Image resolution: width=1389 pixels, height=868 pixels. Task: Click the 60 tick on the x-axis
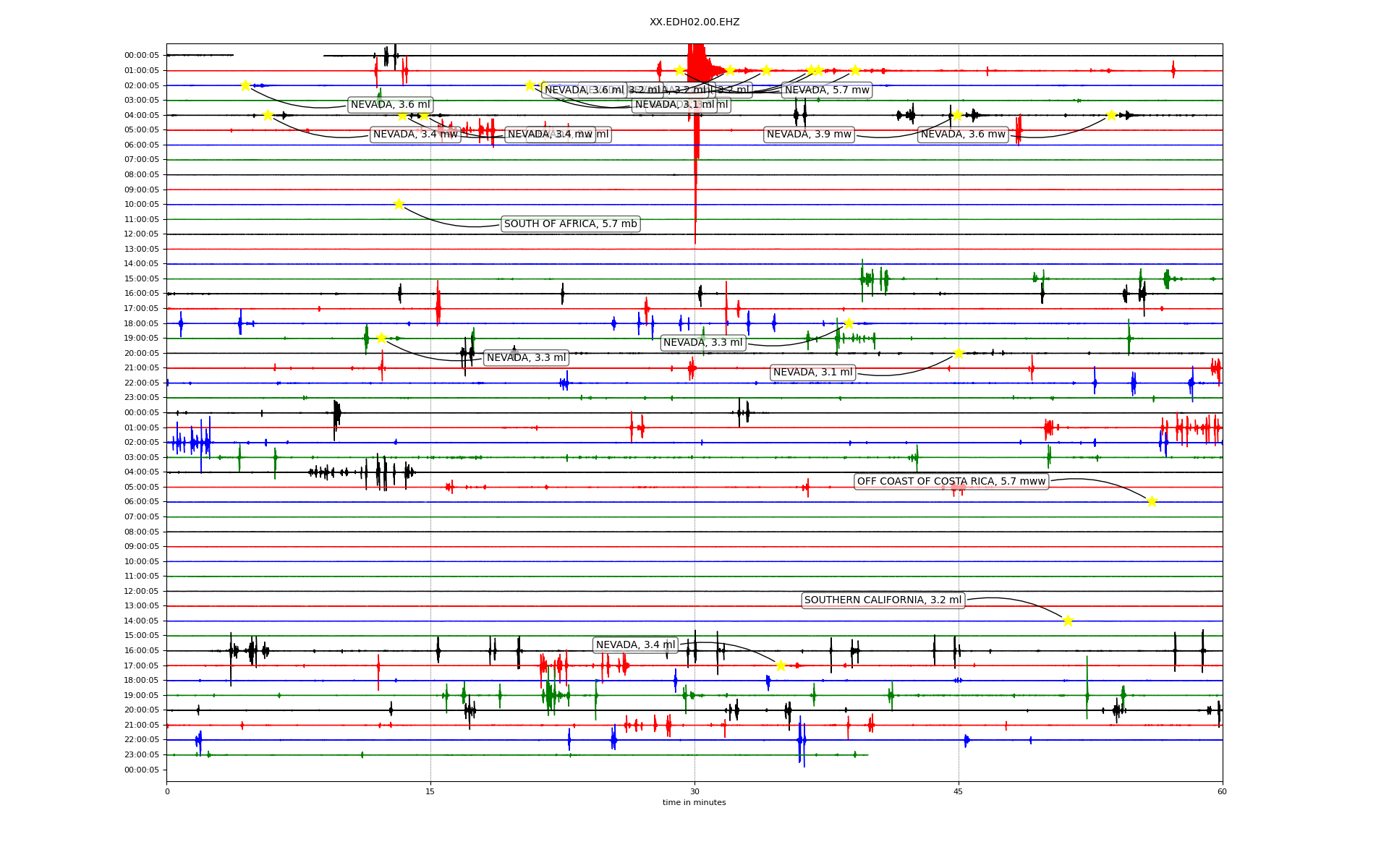point(1221,791)
